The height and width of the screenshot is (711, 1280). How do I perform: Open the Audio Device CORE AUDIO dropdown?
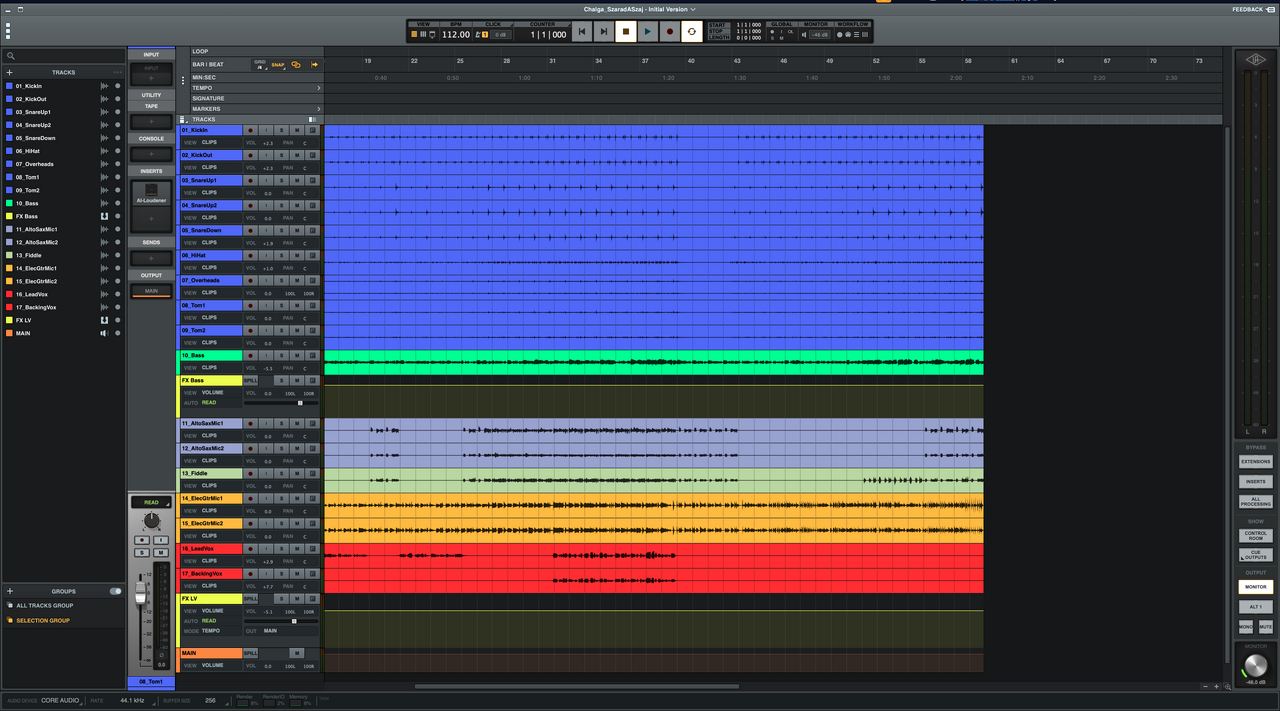pos(60,700)
